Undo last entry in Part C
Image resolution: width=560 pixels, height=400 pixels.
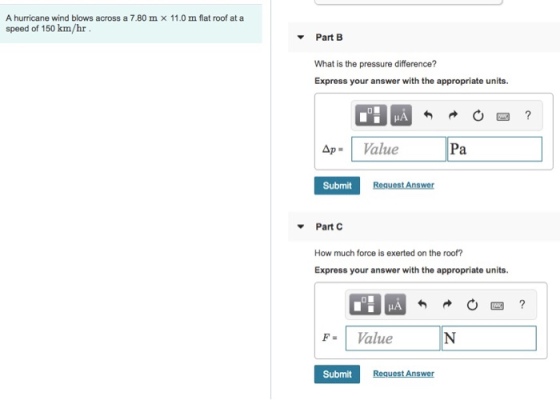(x=422, y=304)
